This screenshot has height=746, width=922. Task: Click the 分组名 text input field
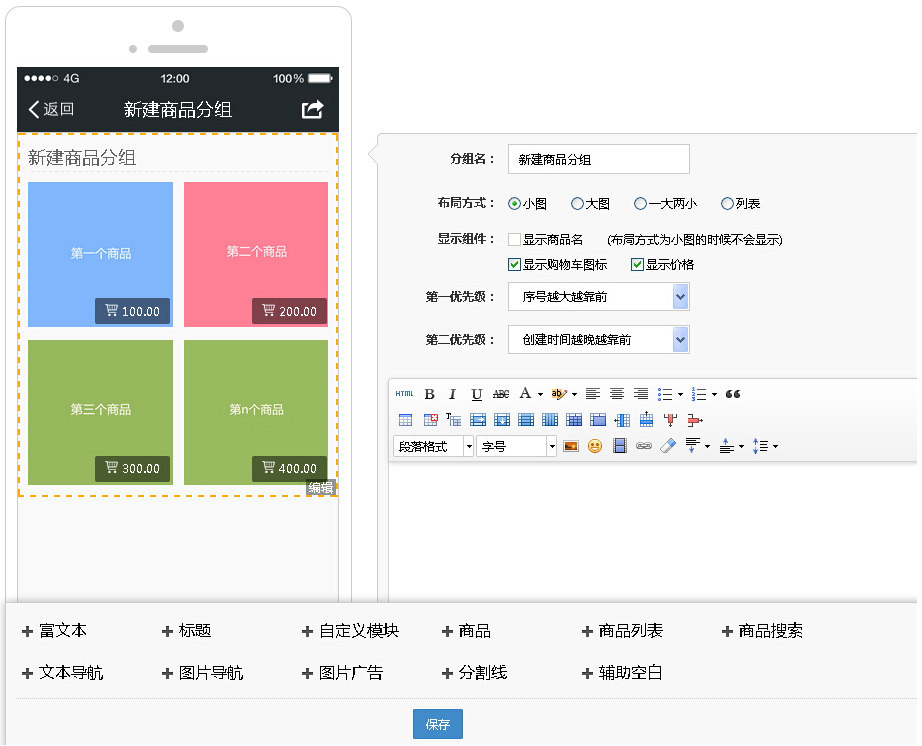(x=598, y=160)
